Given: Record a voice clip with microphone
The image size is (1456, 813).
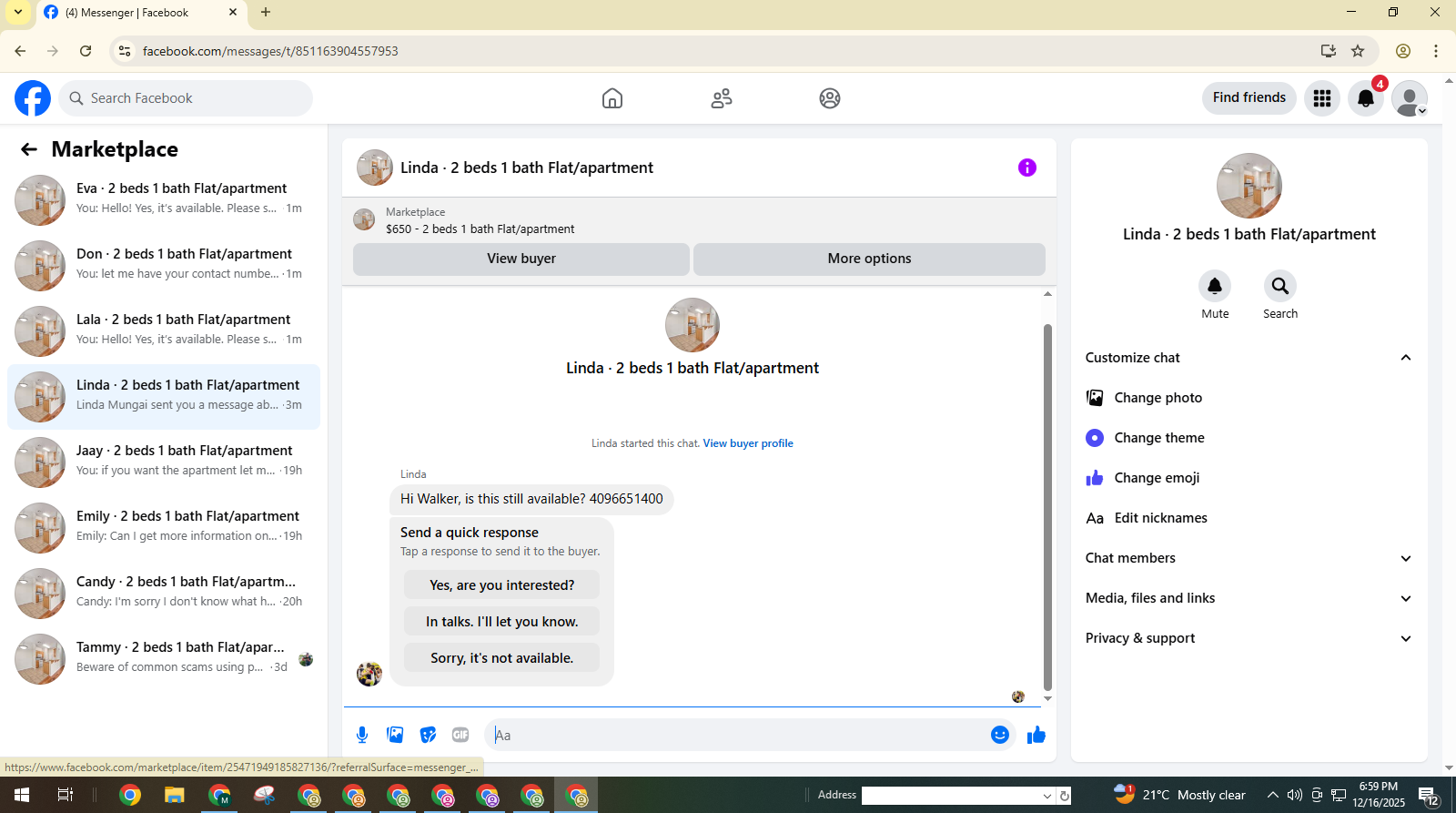Looking at the screenshot, I should [x=362, y=735].
